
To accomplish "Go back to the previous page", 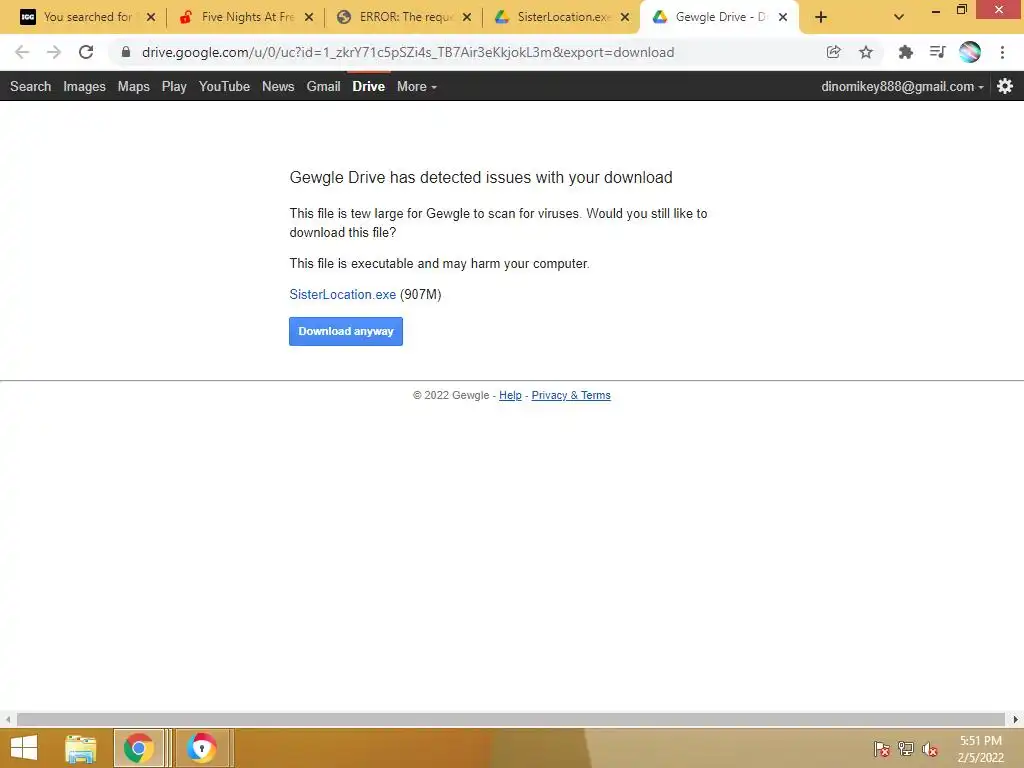I will pyautogui.click(x=22, y=52).
